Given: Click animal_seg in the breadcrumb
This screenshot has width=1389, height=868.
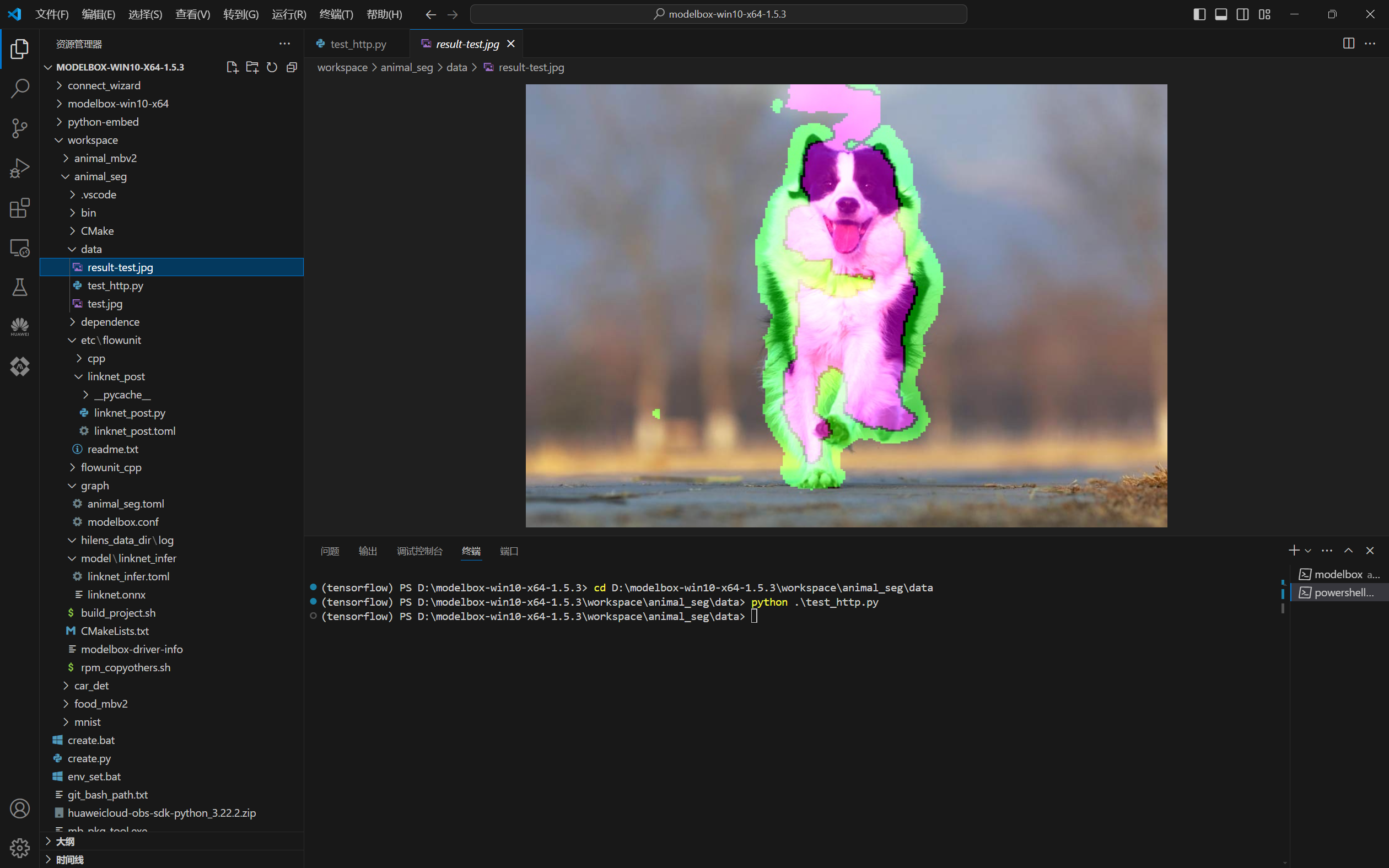Looking at the screenshot, I should click(x=406, y=67).
